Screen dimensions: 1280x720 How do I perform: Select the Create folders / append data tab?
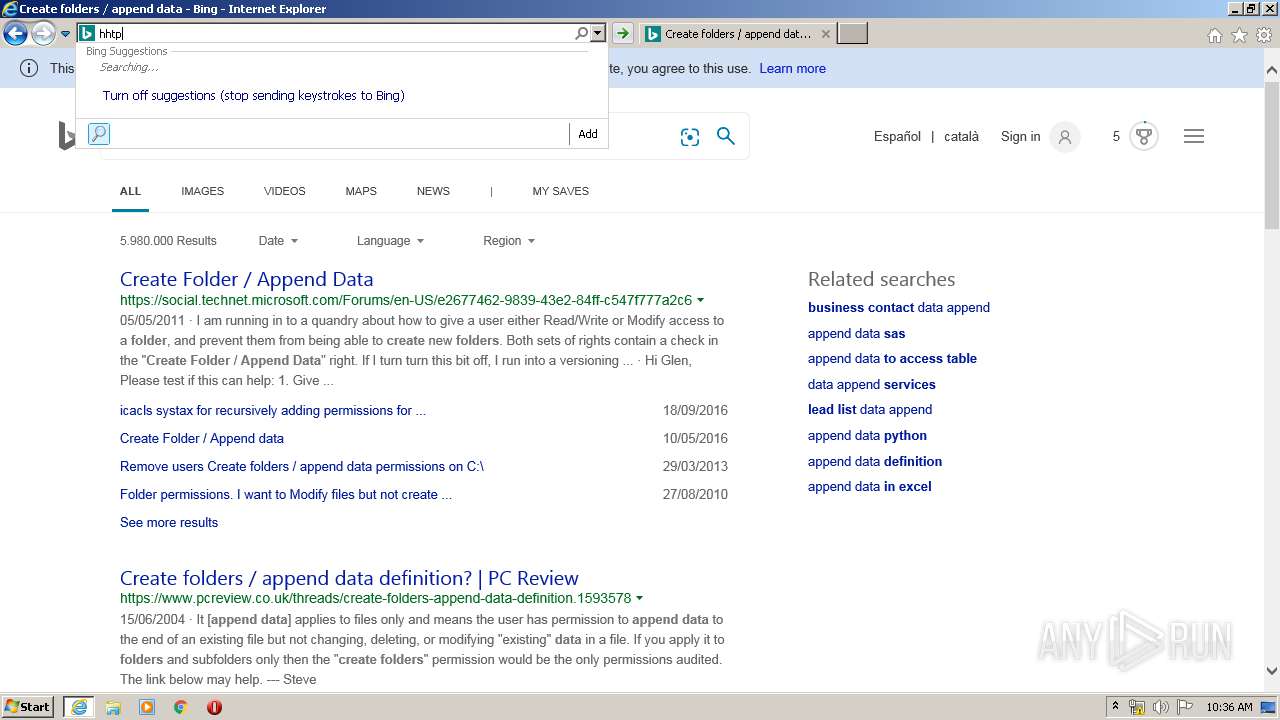[x=738, y=34]
